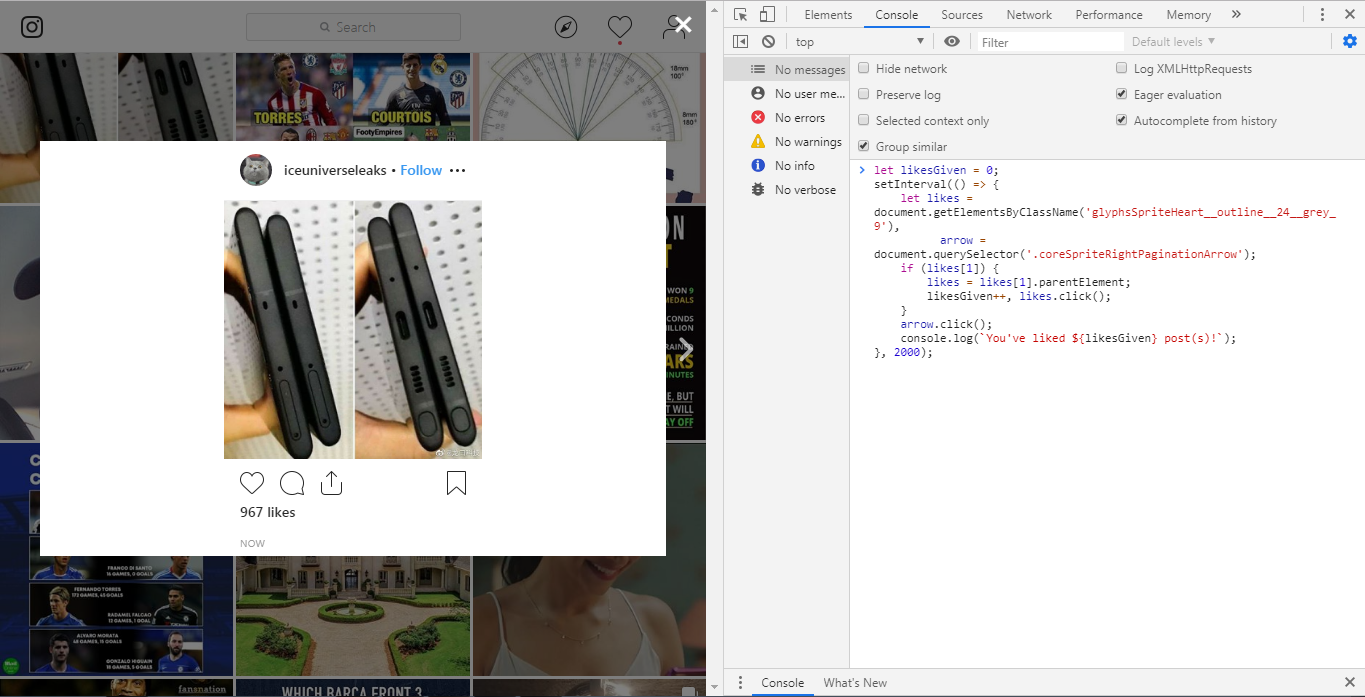Switch to the Elements tab

[x=828, y=15]
